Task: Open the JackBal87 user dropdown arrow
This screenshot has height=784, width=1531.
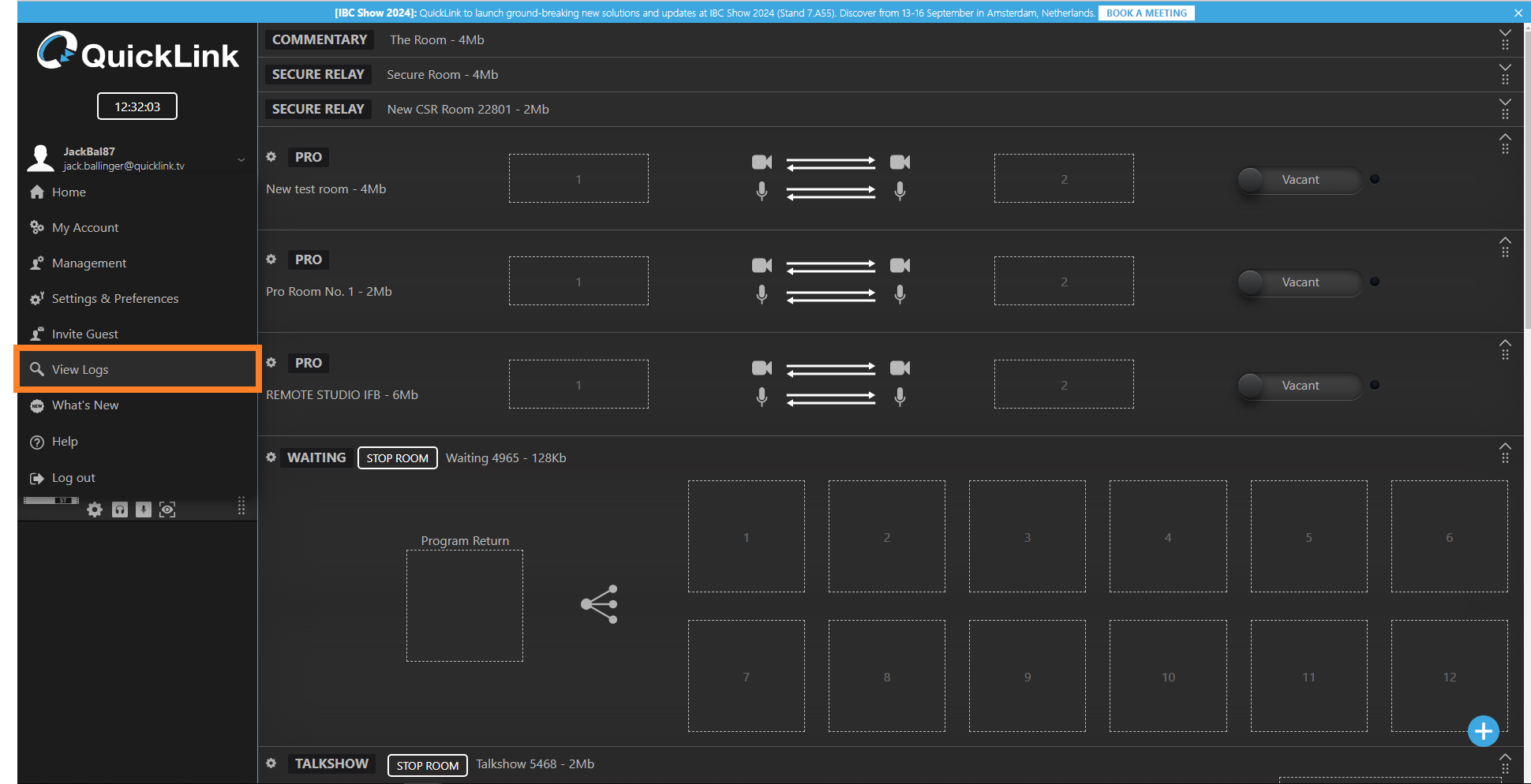Action: coord(241,159)
